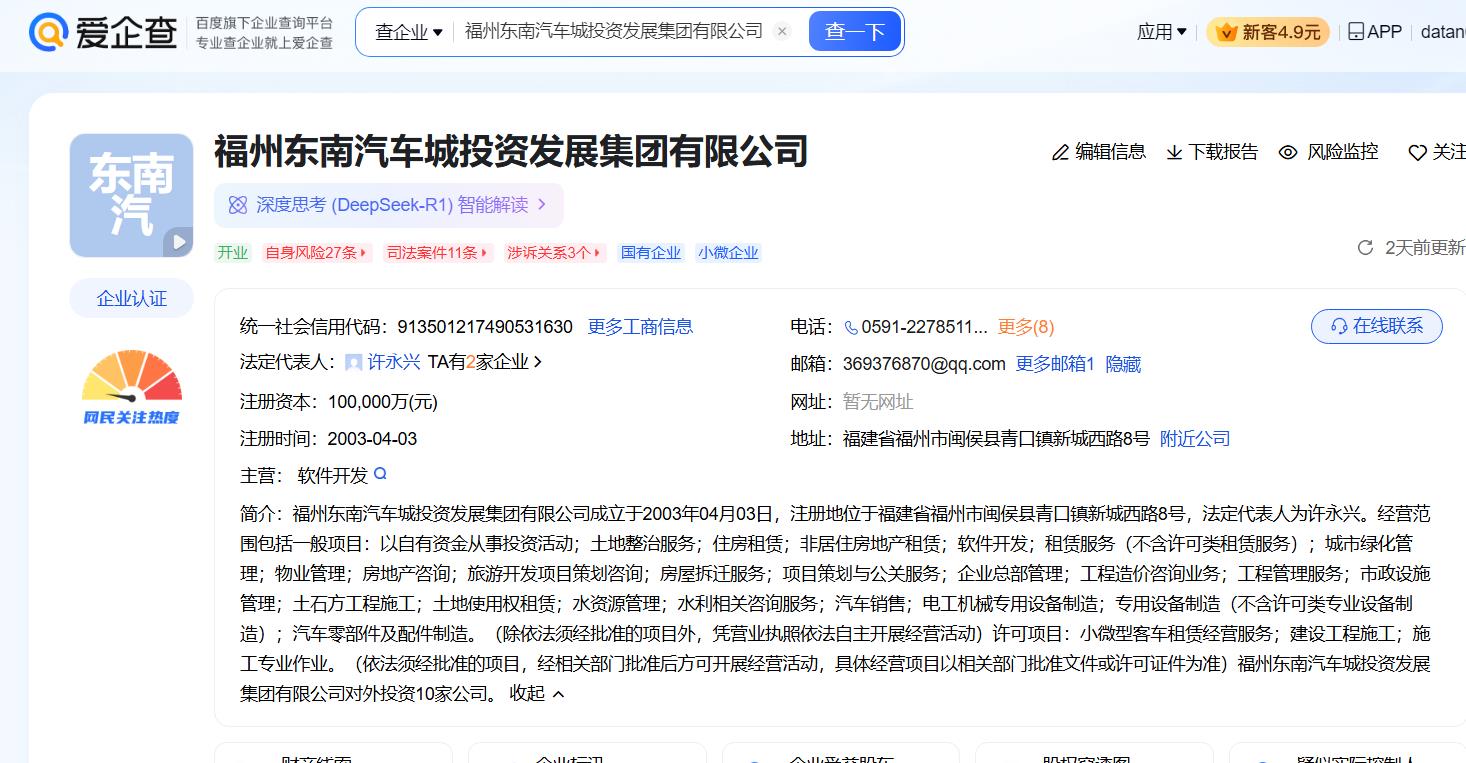Play the video on the company logo
This screenshot has height=763, width=1466.
[x=178, y=241]
